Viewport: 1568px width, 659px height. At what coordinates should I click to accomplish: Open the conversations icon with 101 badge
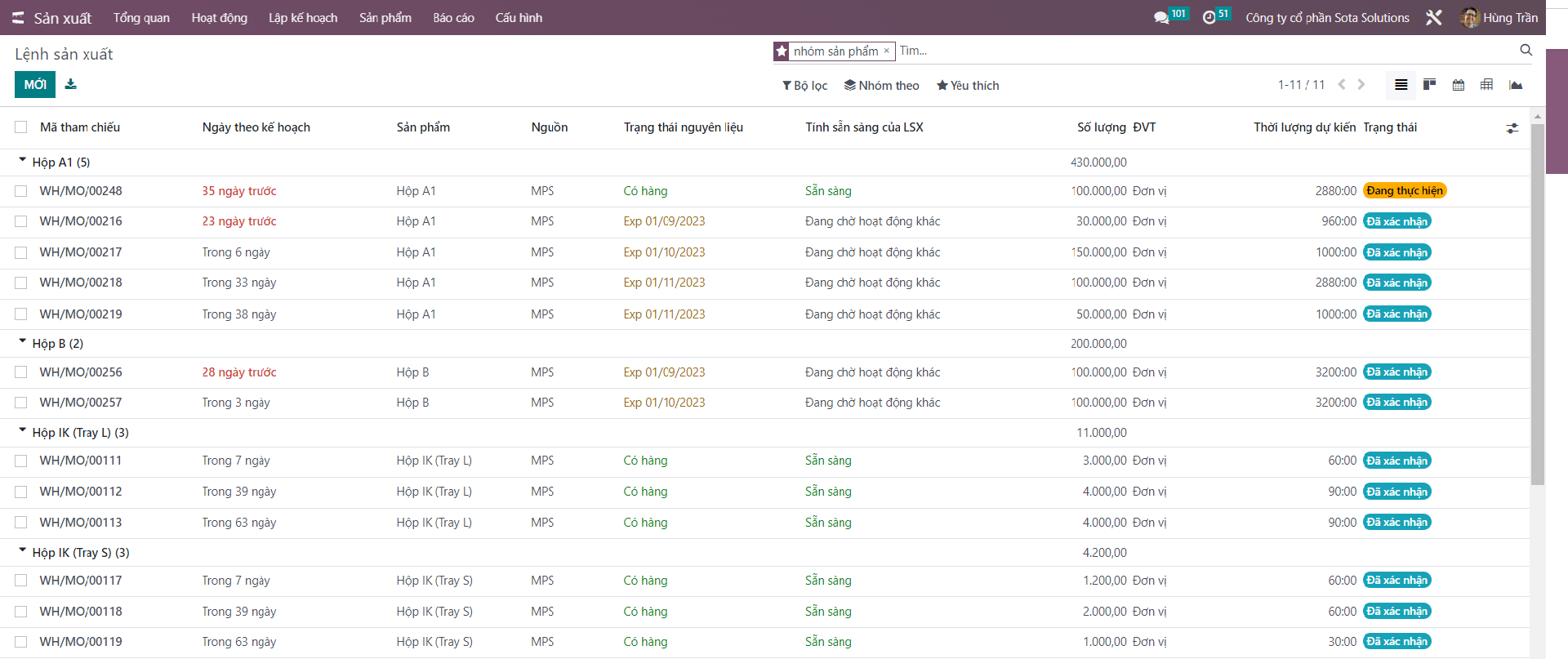[1161, 18]
